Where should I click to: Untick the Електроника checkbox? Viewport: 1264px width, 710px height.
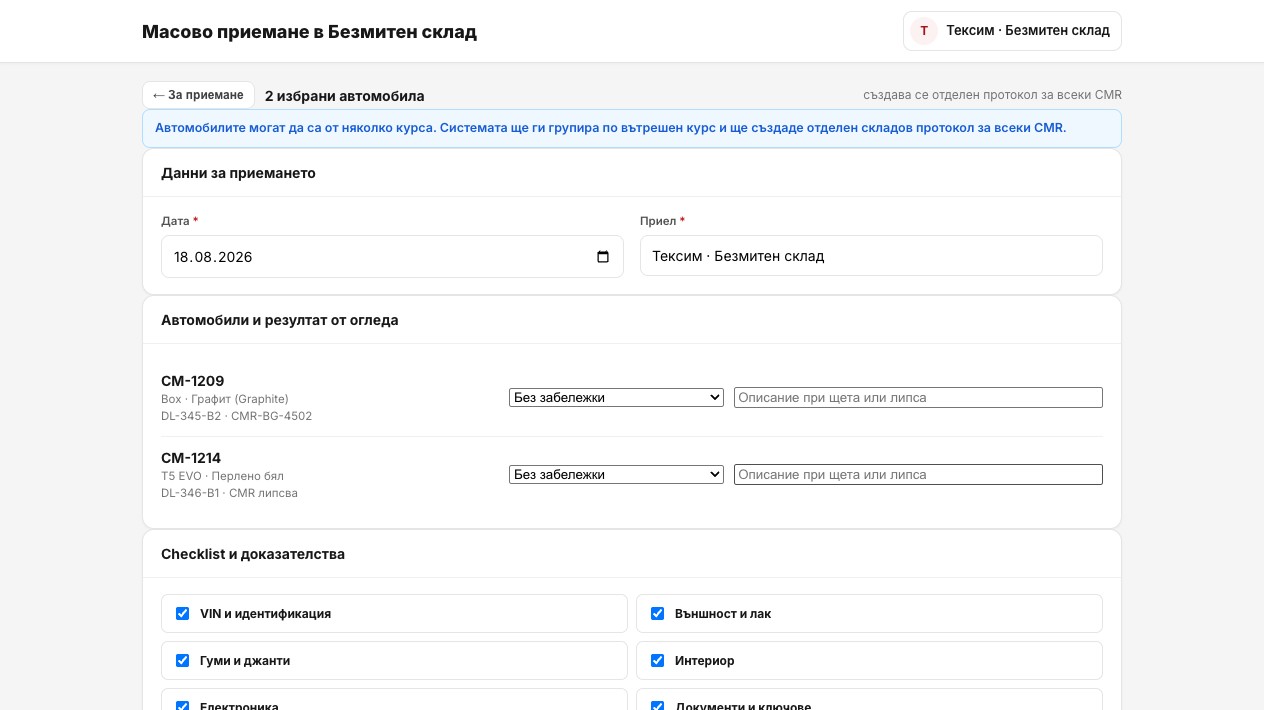(x=182, y=706)
